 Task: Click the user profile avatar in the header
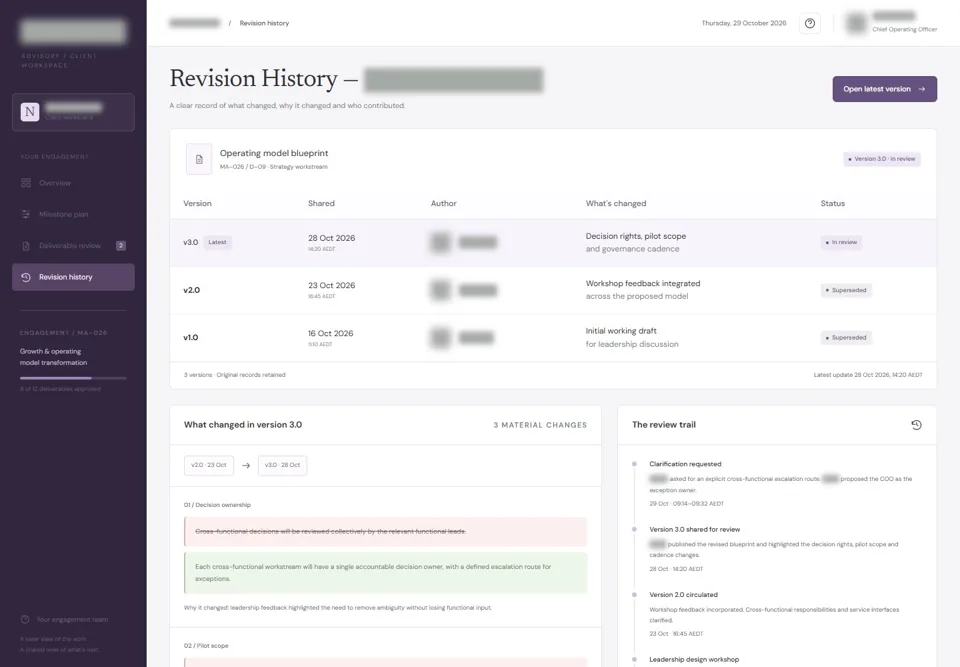[x=856, y=23]
